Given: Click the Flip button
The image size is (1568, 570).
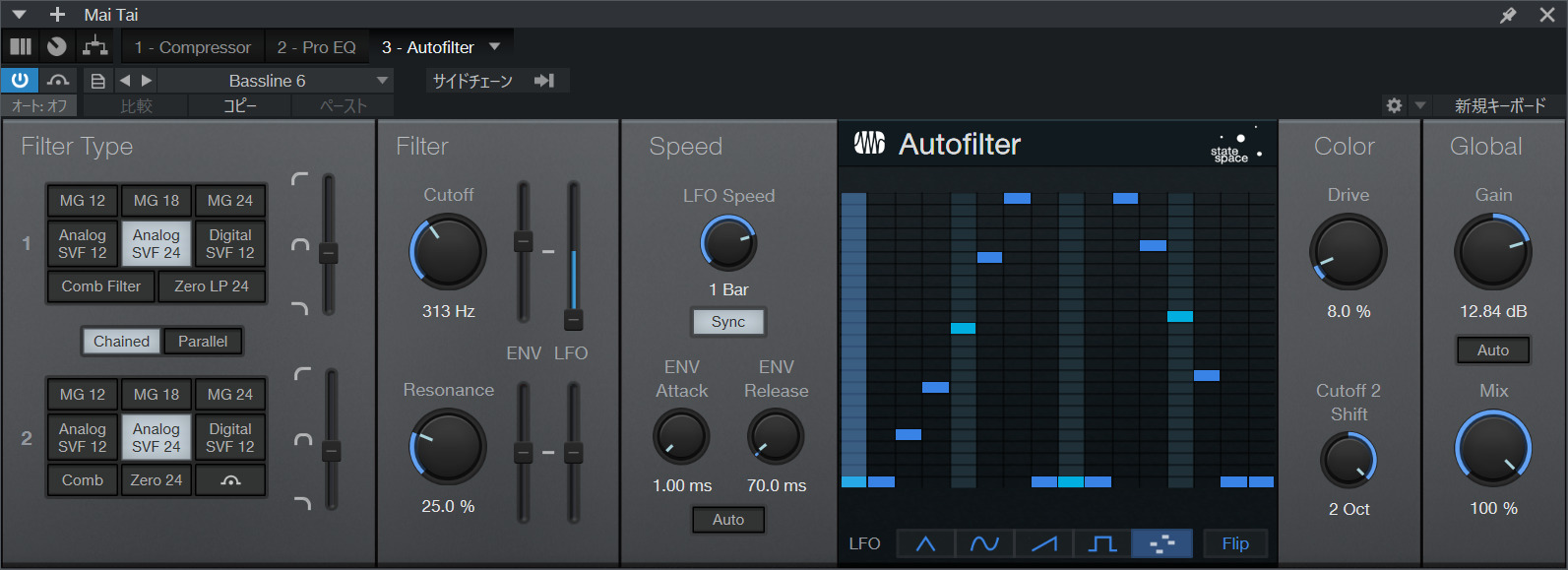Looking at the screenshot, I should pyautogui.click(x=1235, y=543).
